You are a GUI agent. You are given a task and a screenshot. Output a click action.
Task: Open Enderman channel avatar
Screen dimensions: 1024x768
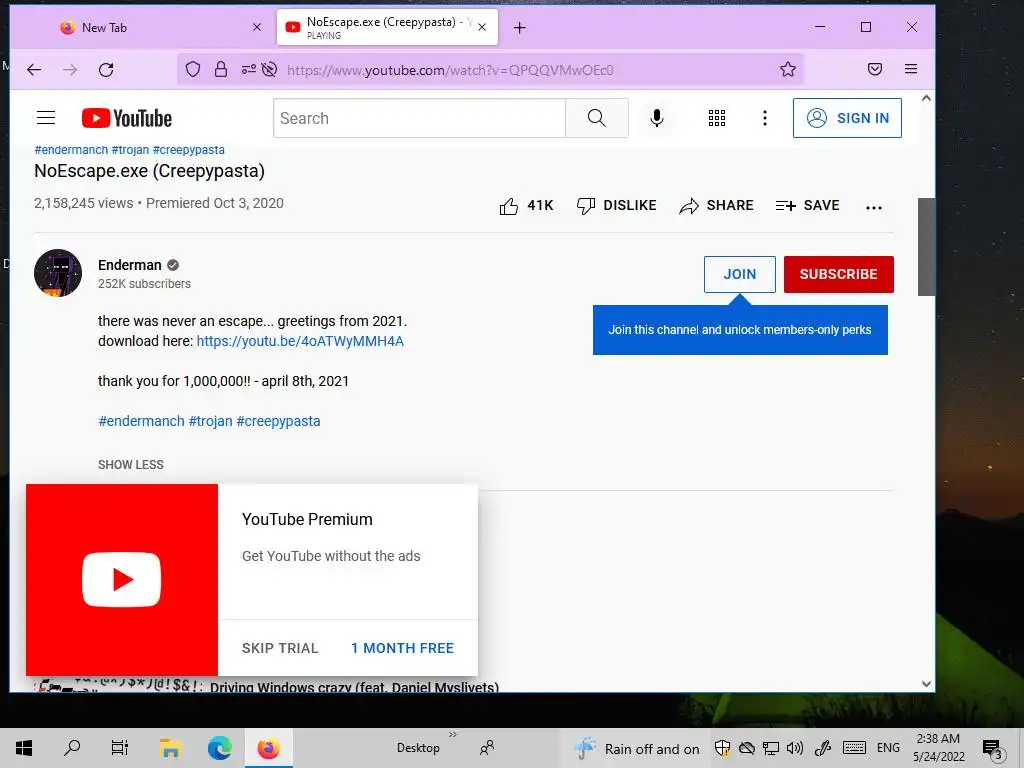[58, 273]
